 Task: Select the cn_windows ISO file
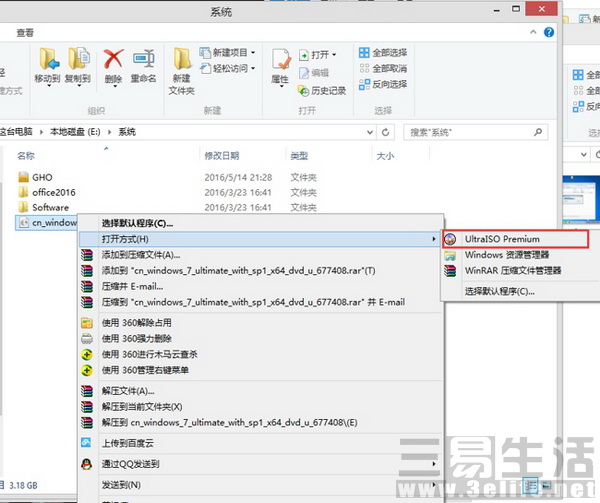click(x=47, y=223)
